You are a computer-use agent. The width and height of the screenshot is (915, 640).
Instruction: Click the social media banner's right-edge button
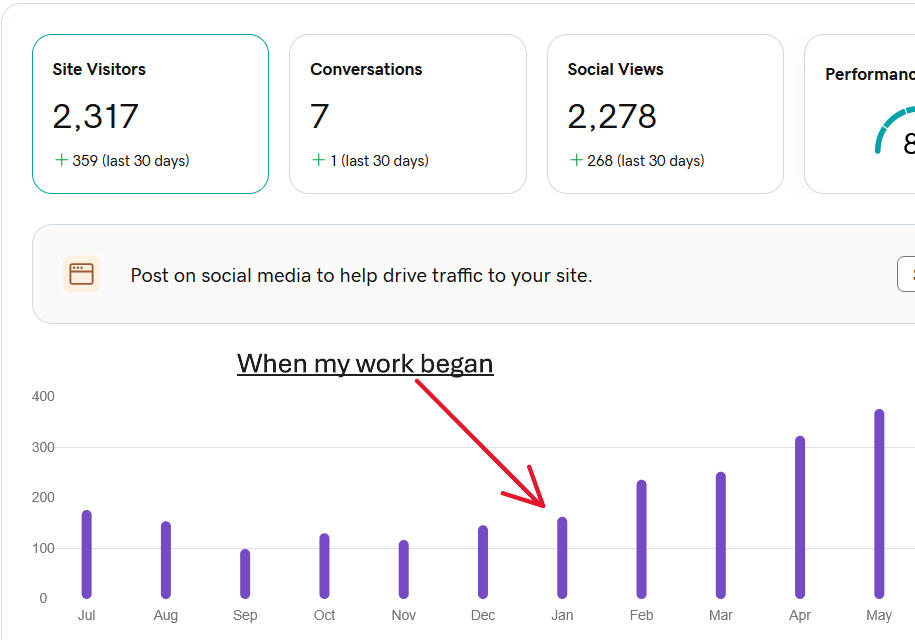[906, 274]
